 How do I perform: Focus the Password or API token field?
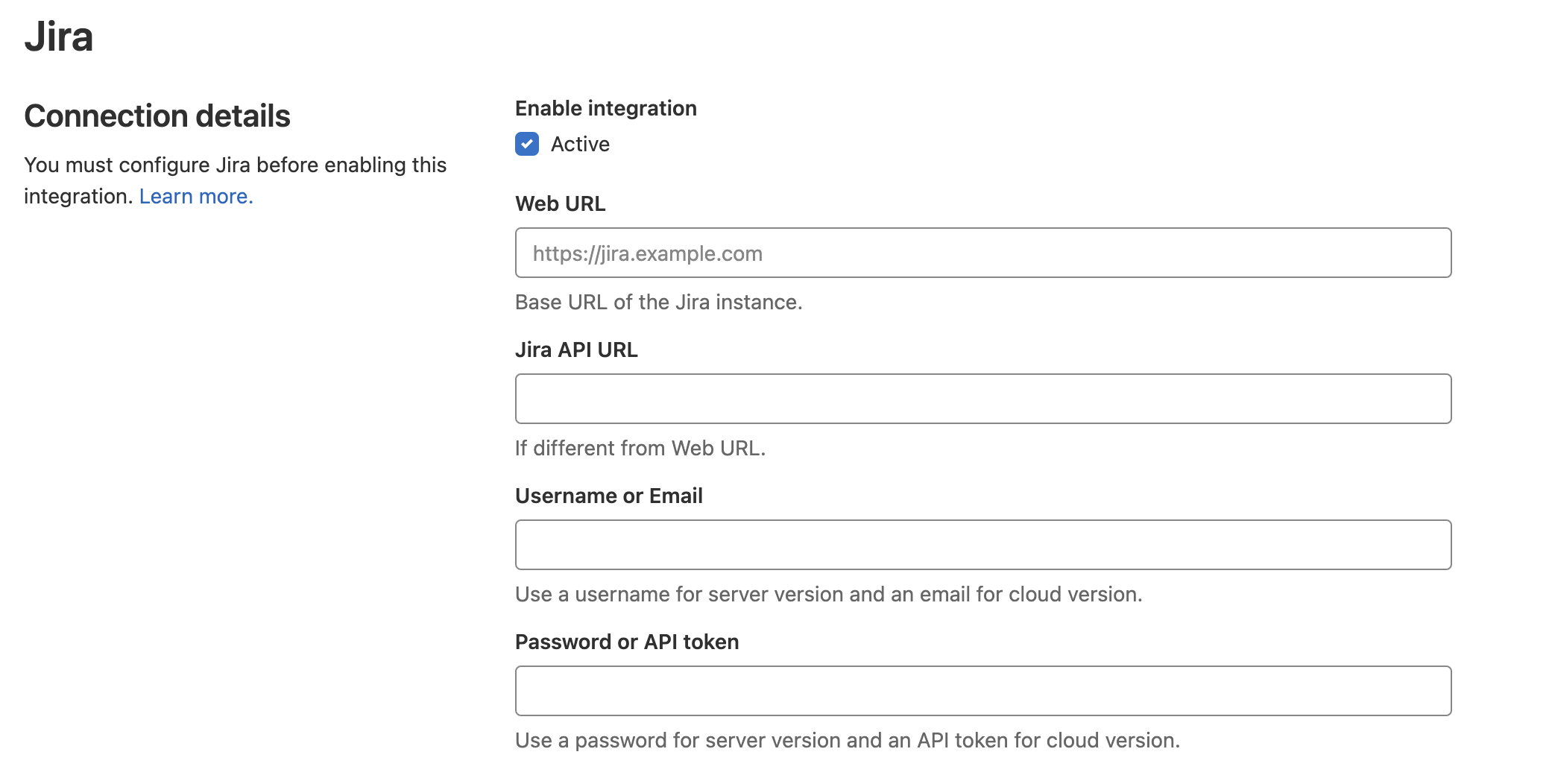[x=983, y=691]
